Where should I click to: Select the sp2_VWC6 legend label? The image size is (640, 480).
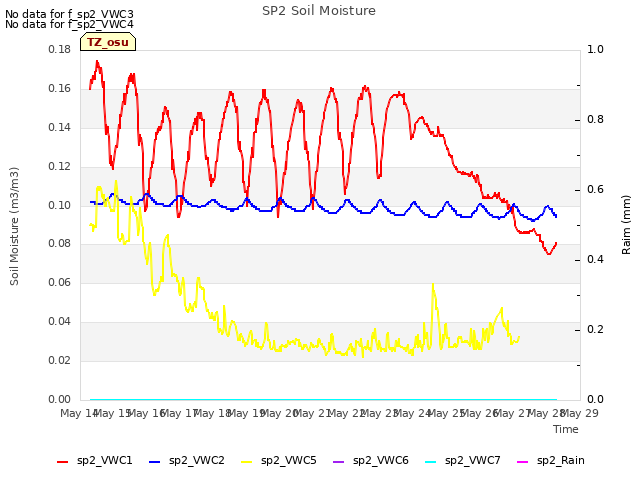coord(381,461)
